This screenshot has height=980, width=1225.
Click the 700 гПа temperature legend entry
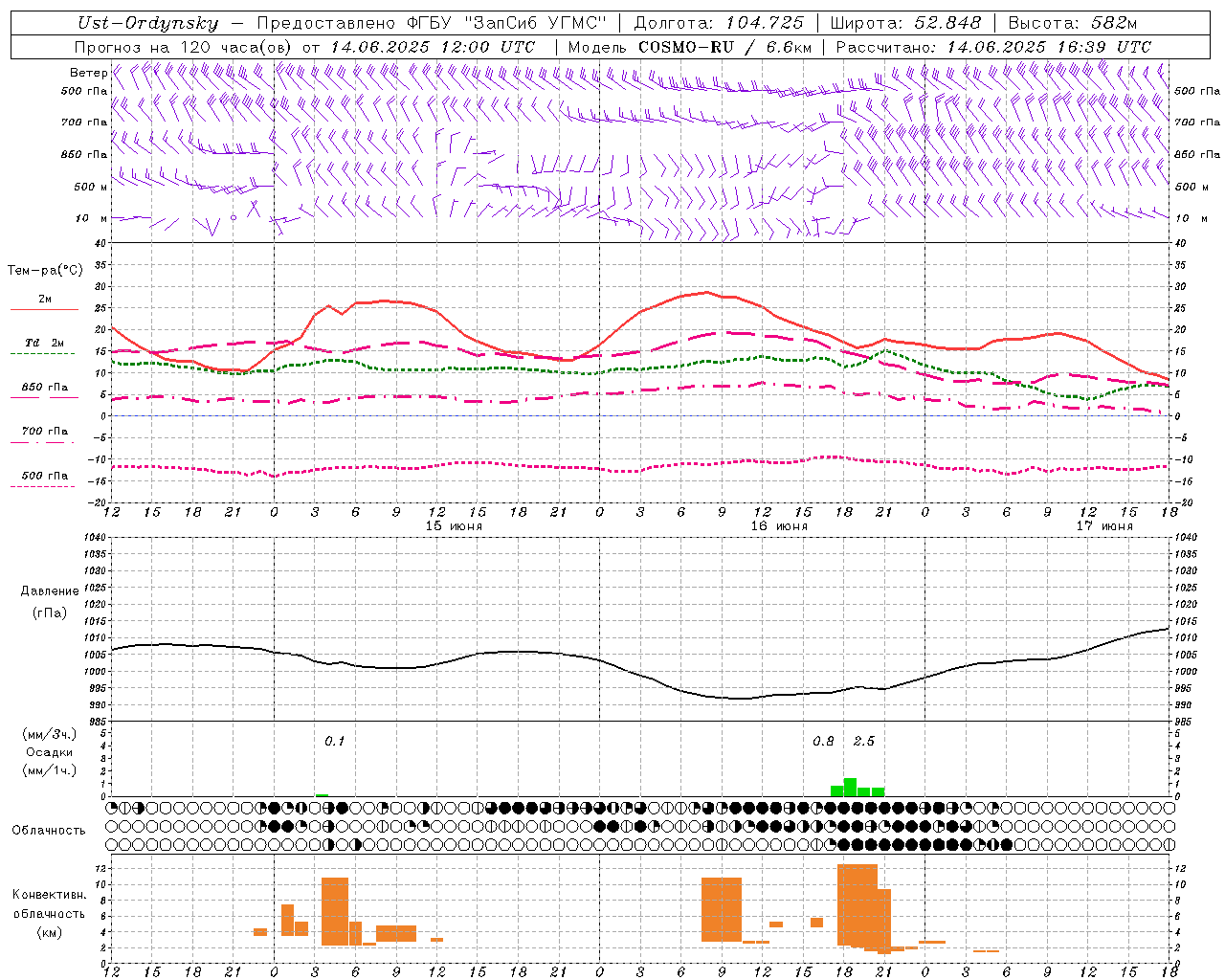click(44, 432)
